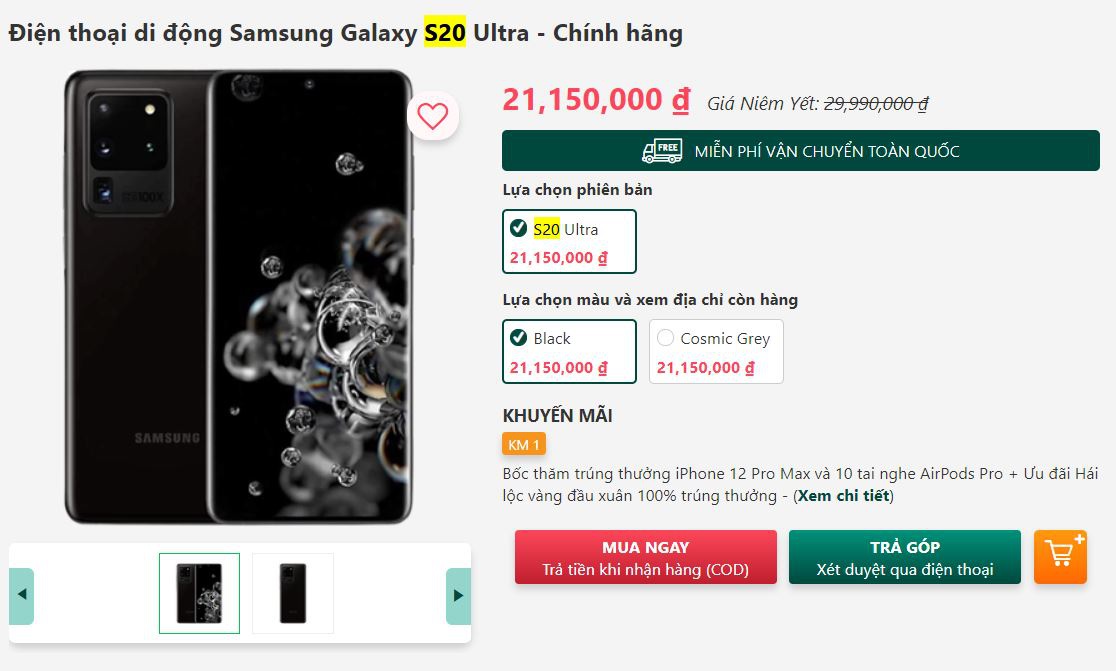The image size is (1116, 671).
Task: Click the MUA NGAY buy button
Action: pyautogui.click(x=645, y=557)
